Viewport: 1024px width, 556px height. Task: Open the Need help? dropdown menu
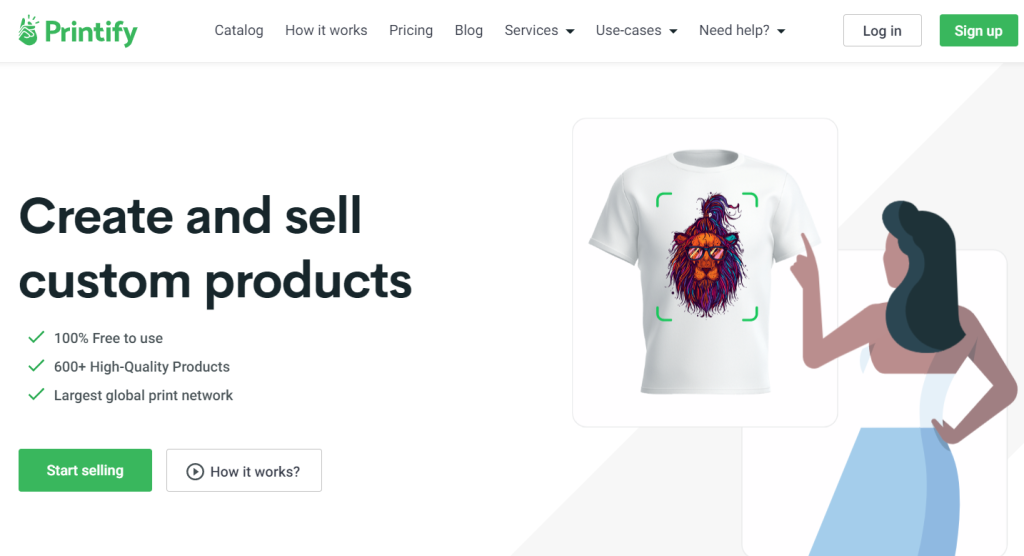point(742,31)
